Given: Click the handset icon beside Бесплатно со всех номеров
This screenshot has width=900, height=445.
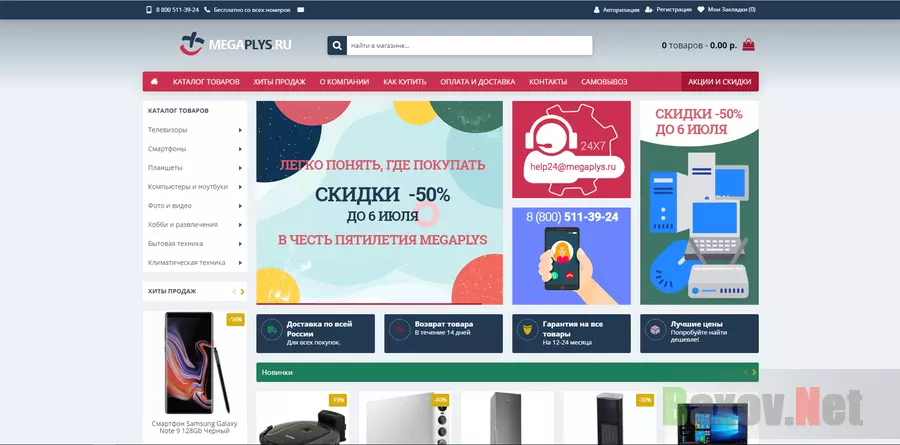Looking at the screenshot, I should click(x=207, y=10).
